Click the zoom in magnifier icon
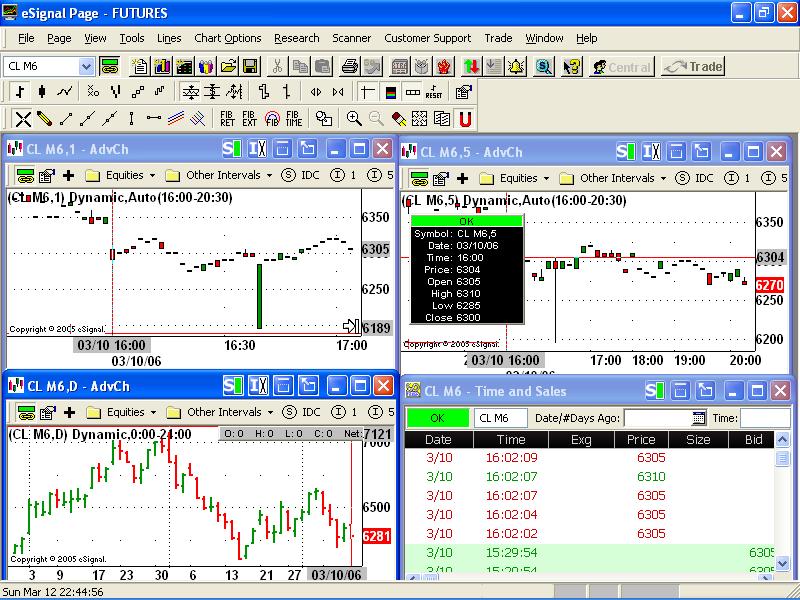800x600 pixels. tap(354, 119)
